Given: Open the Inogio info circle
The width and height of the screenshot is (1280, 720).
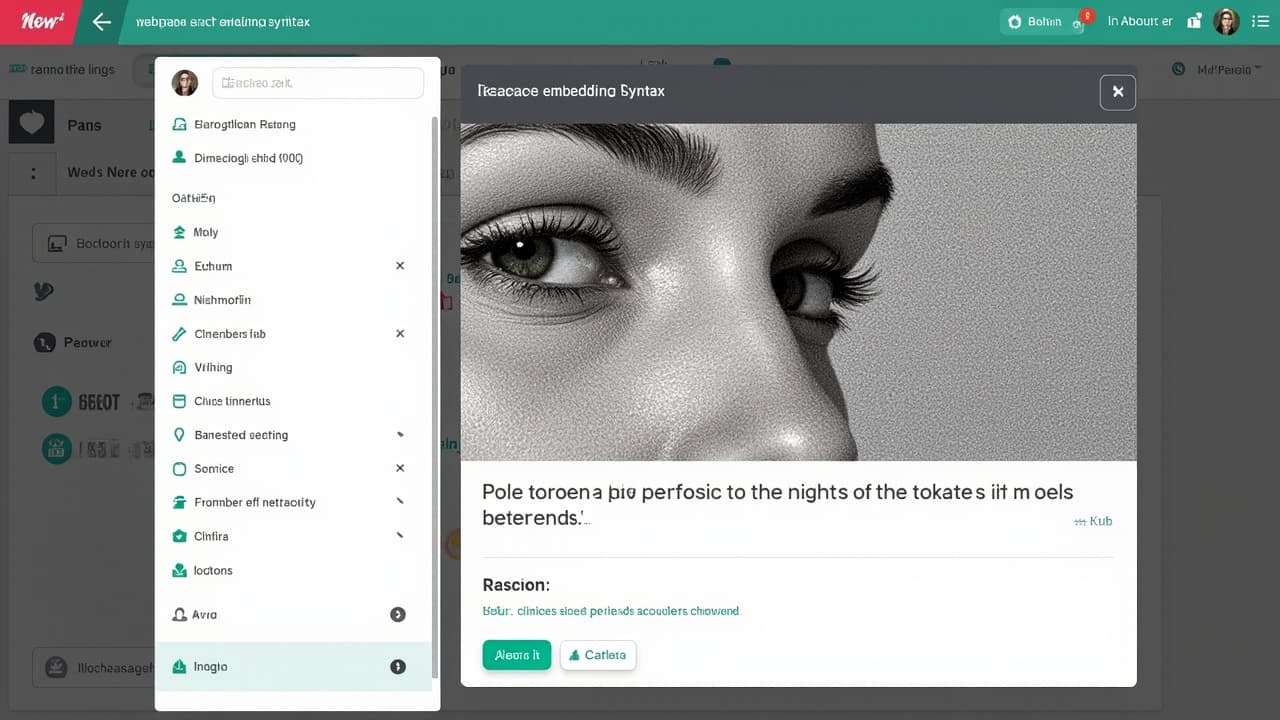Looking at the screenshot, I should (x=397, y=667).
